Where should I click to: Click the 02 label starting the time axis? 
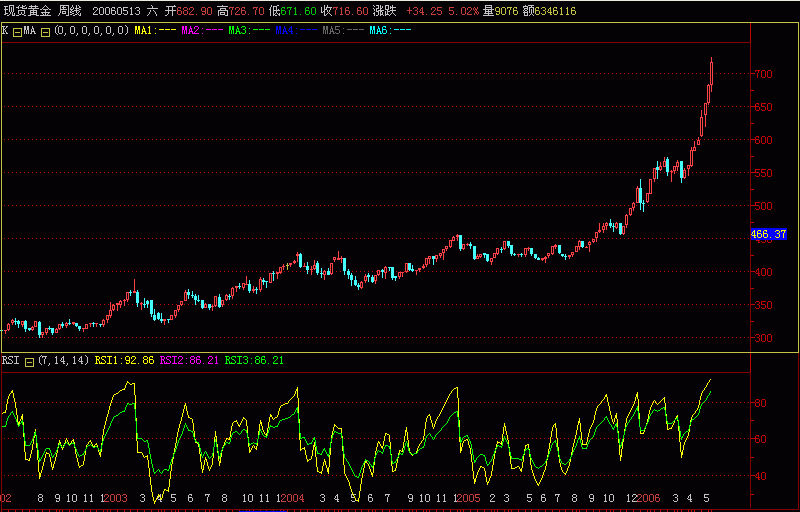pyautogui.click(x=6, y=498)
